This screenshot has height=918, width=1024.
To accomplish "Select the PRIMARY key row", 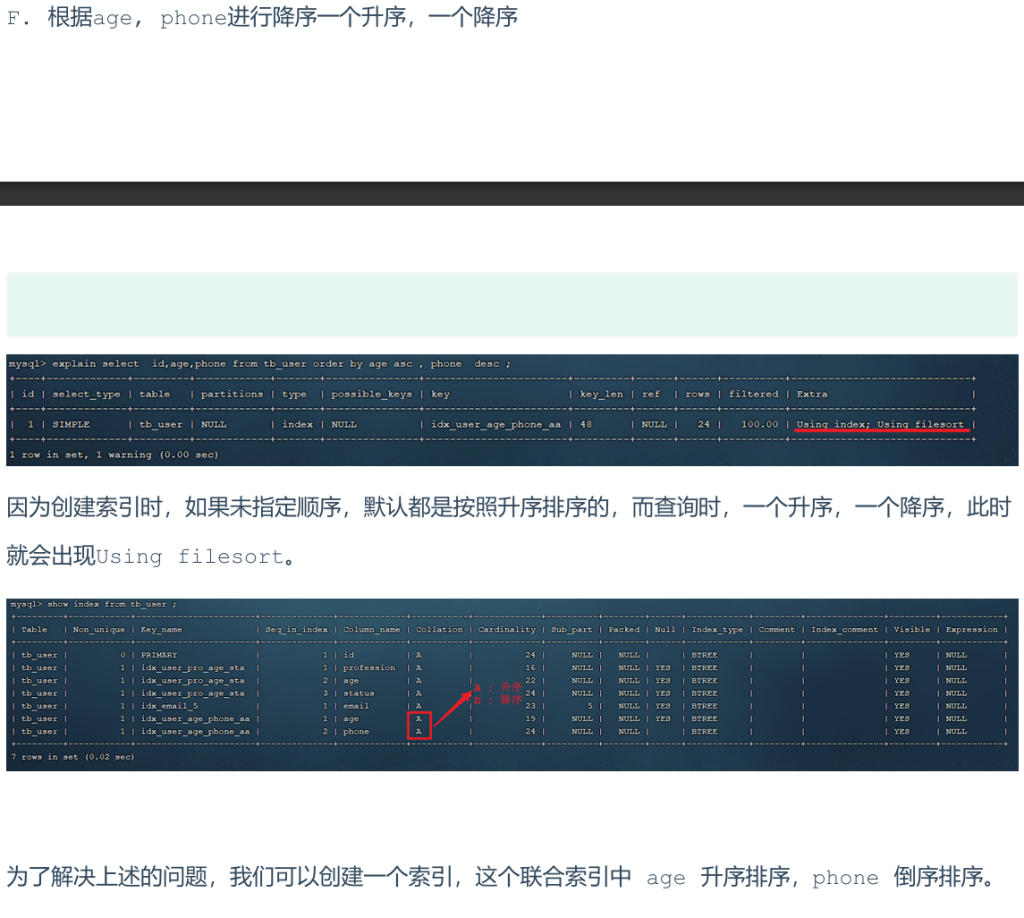I will tap(159, 655).
